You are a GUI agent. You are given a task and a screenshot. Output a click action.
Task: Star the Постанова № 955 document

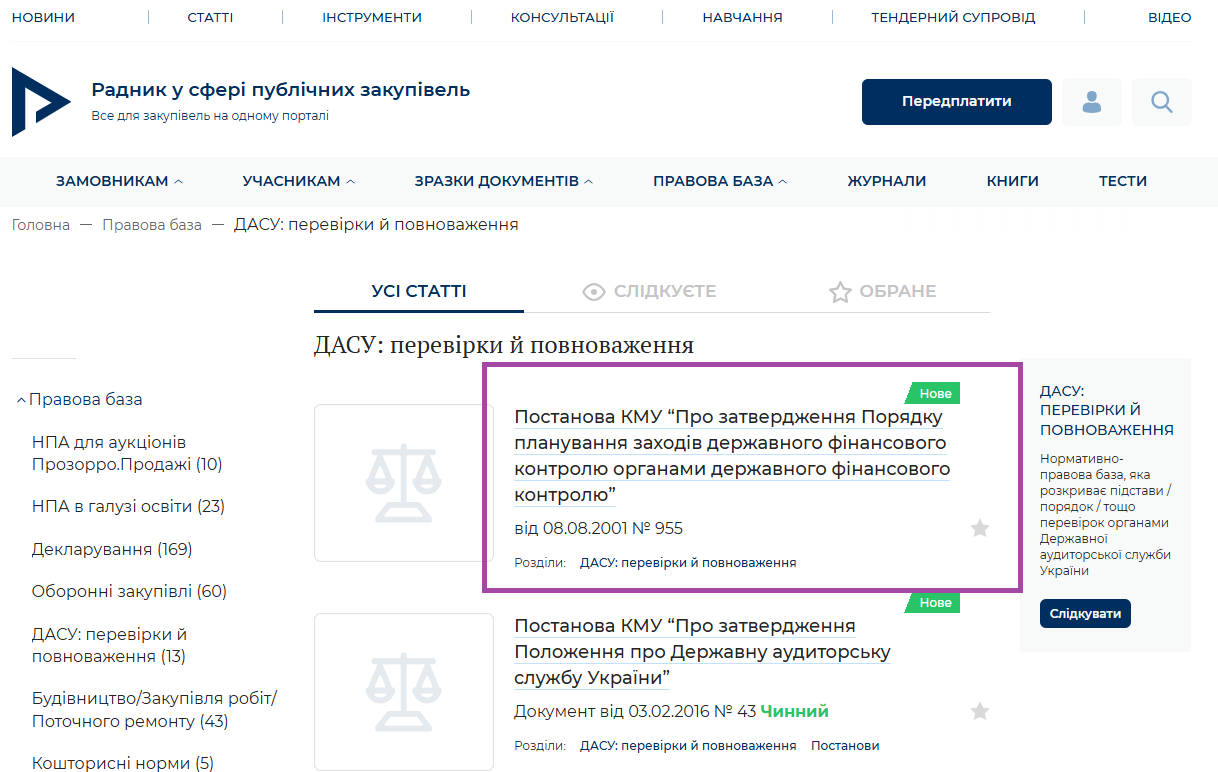click(x=979, y=528)
